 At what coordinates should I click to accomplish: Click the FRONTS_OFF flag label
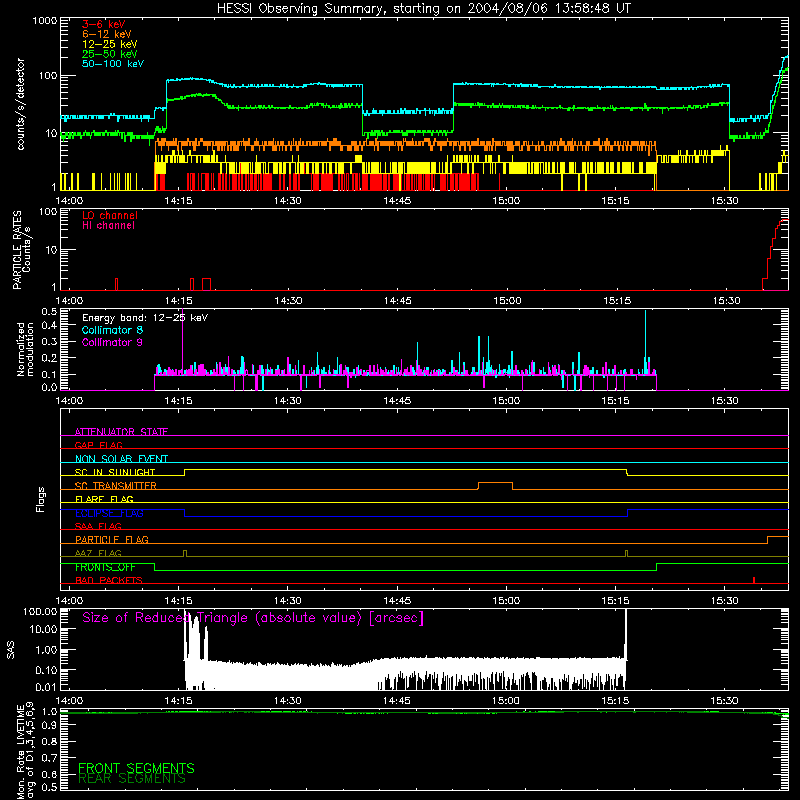[105, 567]
